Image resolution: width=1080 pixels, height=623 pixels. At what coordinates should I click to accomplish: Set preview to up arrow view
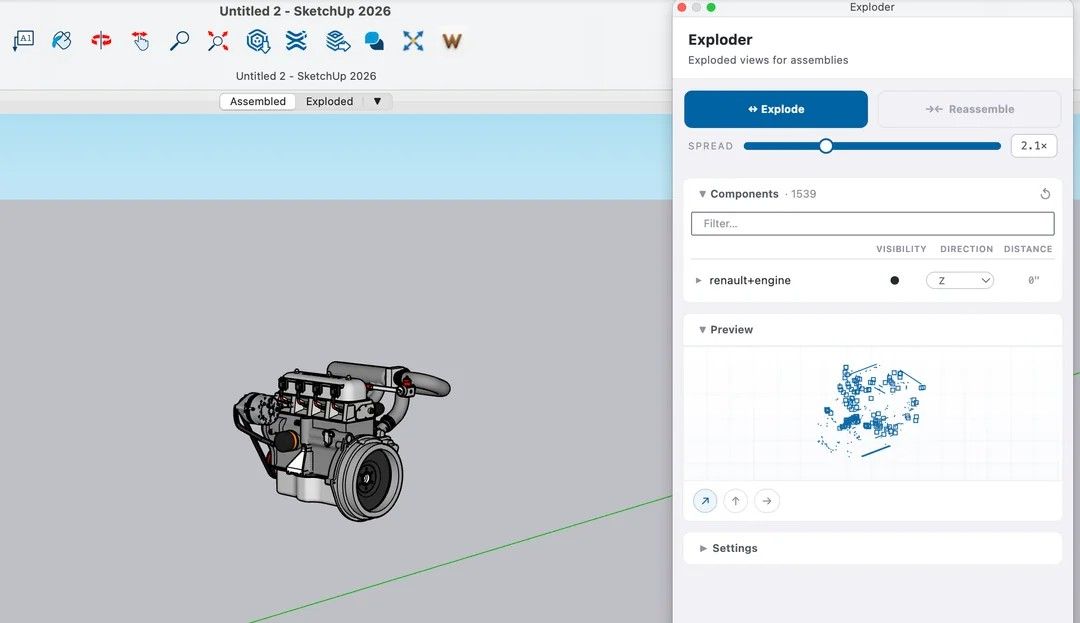tap(736, 500)
